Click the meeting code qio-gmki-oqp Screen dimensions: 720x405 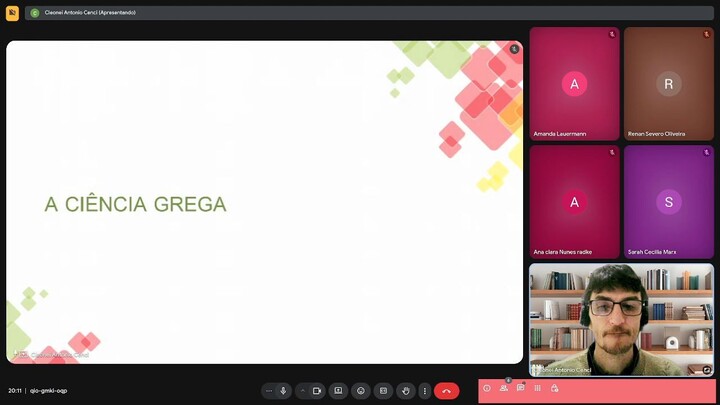49,391
